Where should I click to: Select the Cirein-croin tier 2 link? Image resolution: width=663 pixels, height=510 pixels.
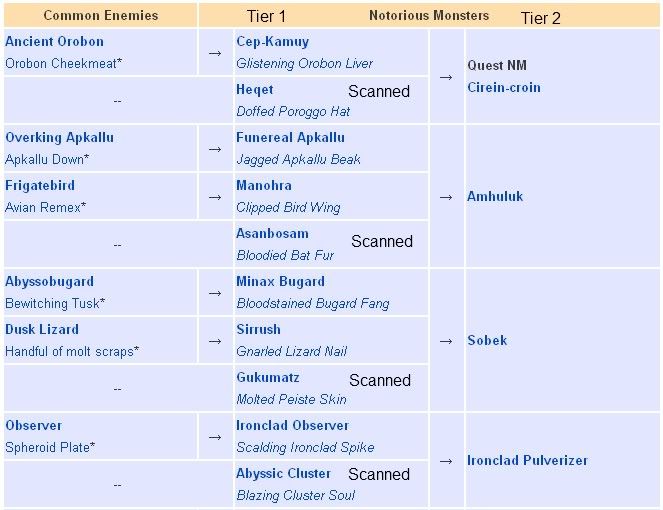click(503, 87)
